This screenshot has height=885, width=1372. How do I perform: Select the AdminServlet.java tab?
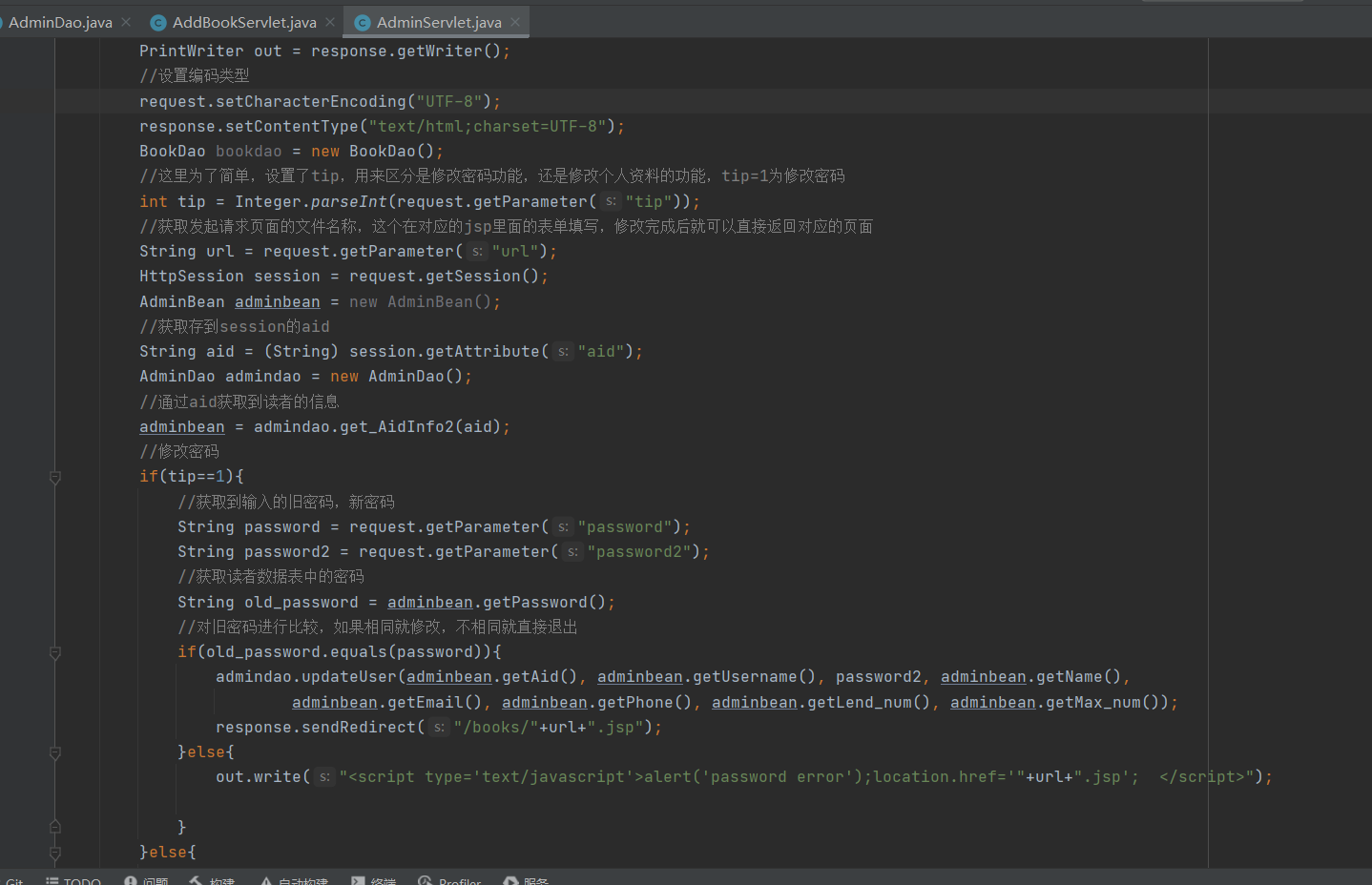(x=439, y=22)
